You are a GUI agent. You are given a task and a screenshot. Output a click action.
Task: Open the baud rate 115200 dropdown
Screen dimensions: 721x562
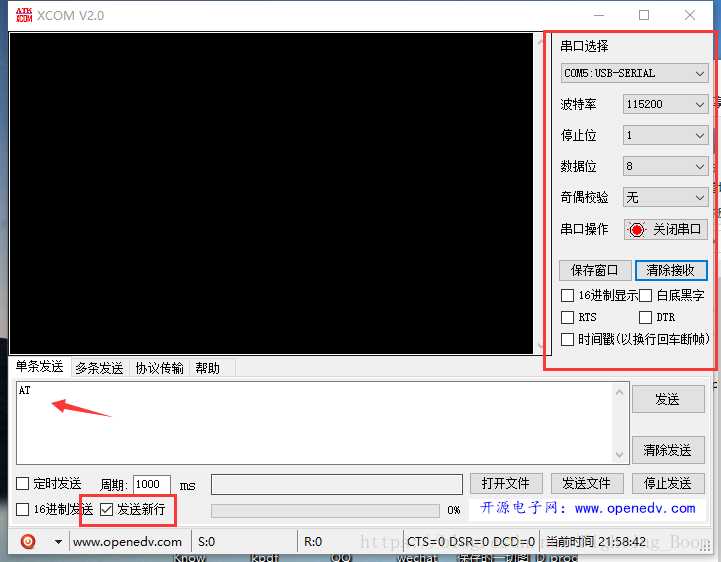pos(665,104)
